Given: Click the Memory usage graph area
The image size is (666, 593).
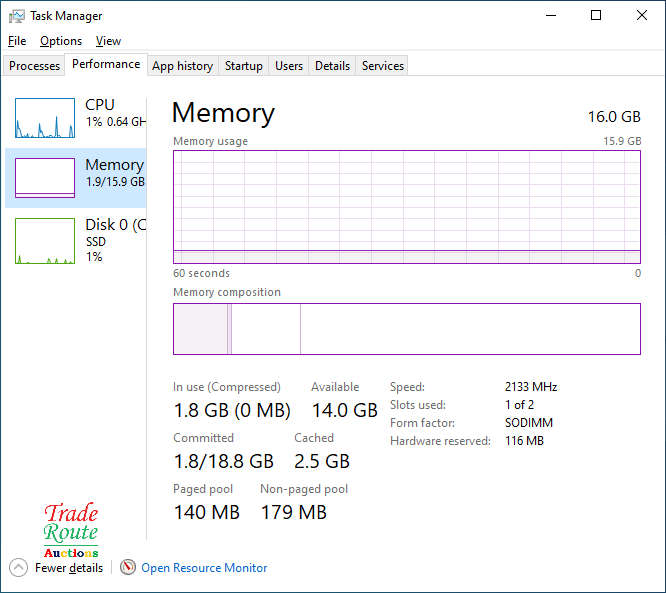Looking at the screenshot, I should [x=406, y=207].
